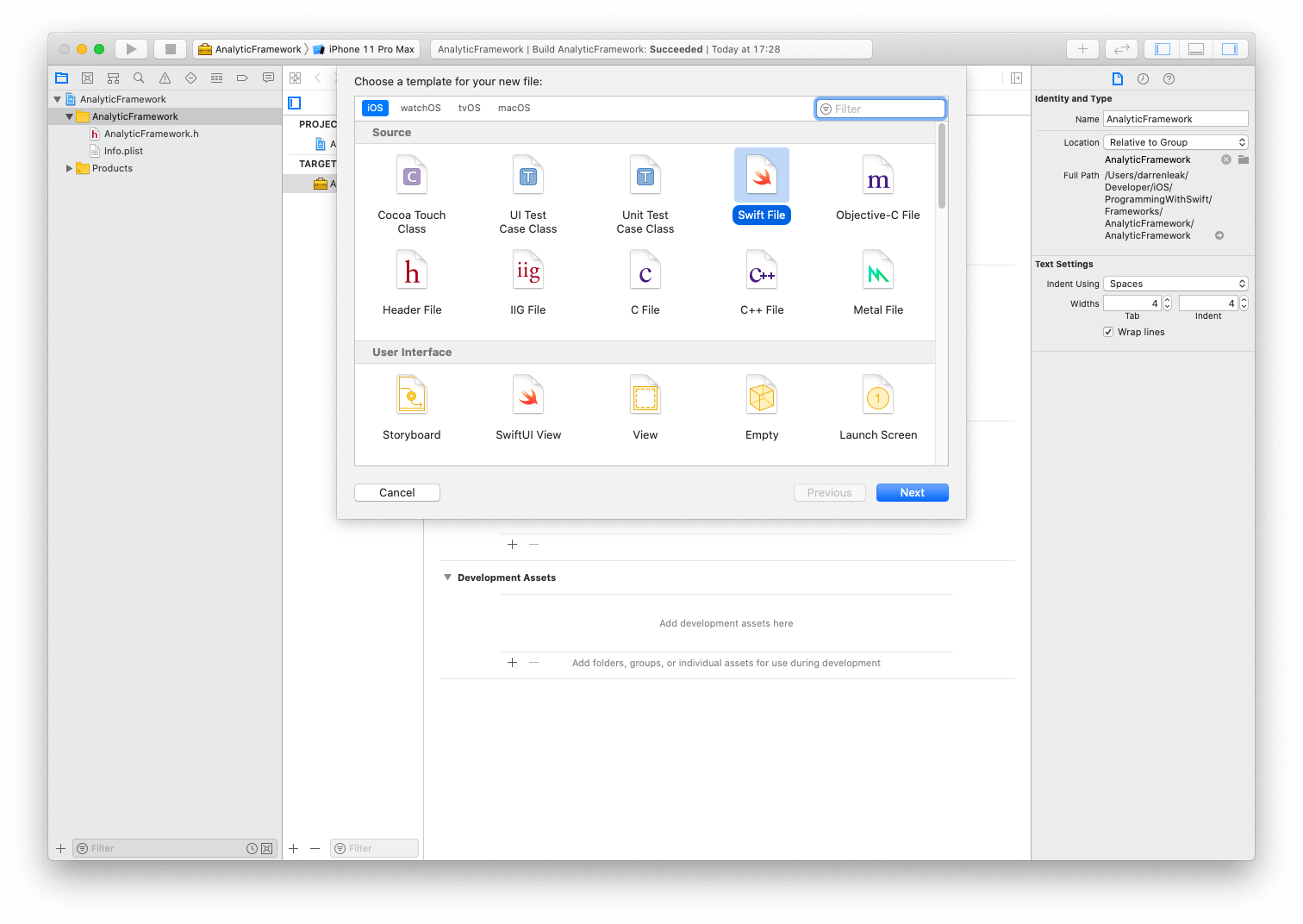Expand the Products folder
The width and height of the screenshot is (1303, 924).
tap(70, 168)
